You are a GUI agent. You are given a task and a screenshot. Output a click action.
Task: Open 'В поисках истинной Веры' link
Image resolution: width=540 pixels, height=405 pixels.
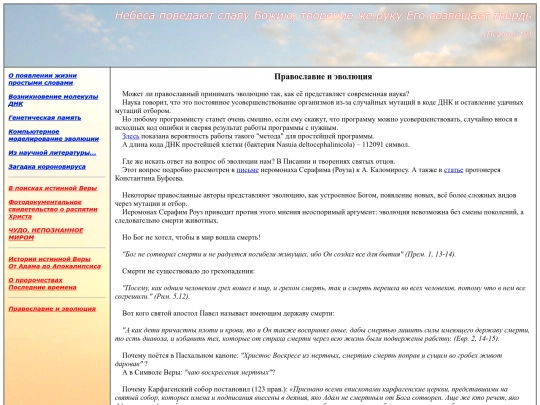tap(53, 188)
